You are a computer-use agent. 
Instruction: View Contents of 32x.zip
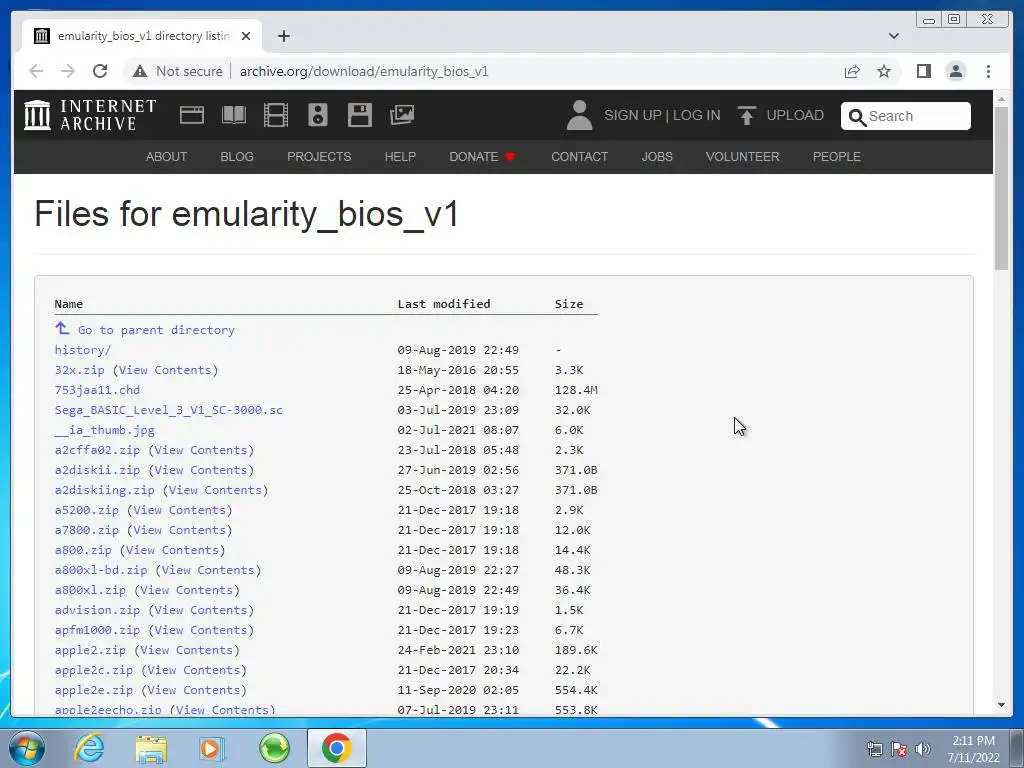[x=165, y=370]
